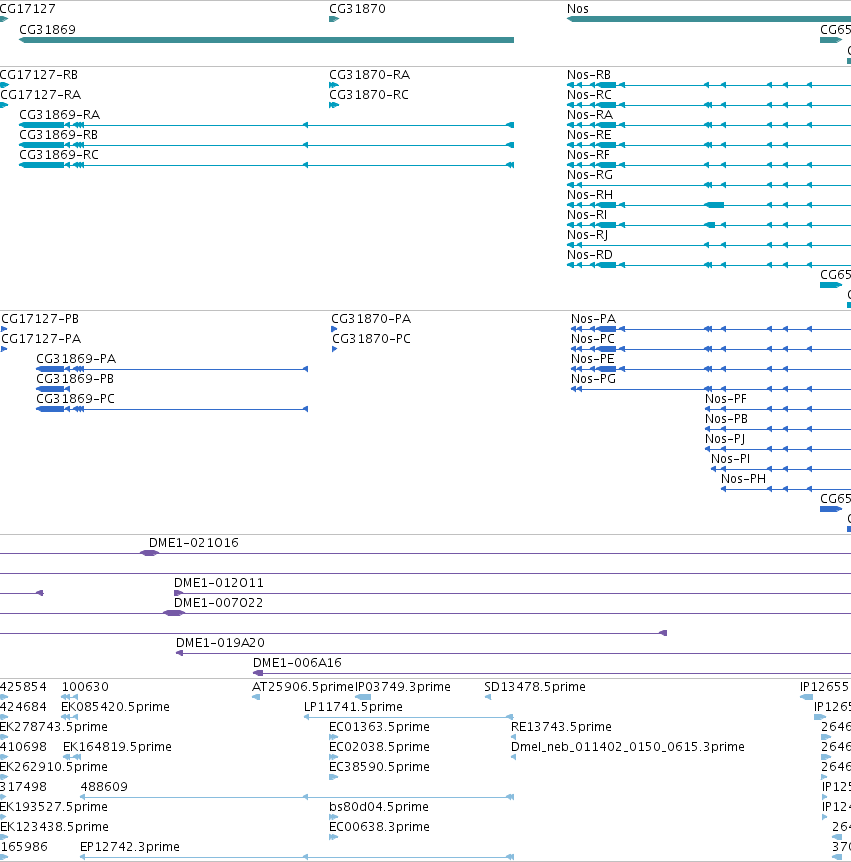Click the Nos-PH protein label
Viewport: 851px width, 862px height.
coord(744,479)
